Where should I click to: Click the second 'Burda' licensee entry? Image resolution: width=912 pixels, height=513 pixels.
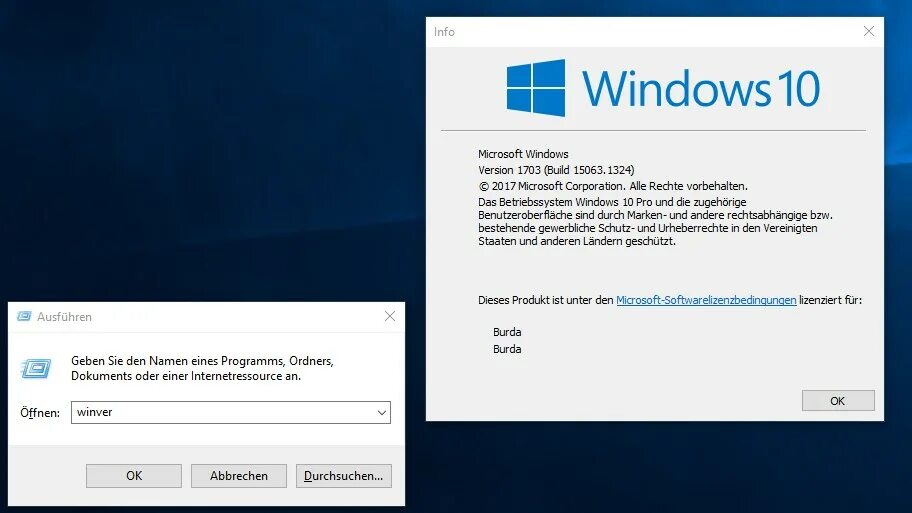tap(507, 349)
